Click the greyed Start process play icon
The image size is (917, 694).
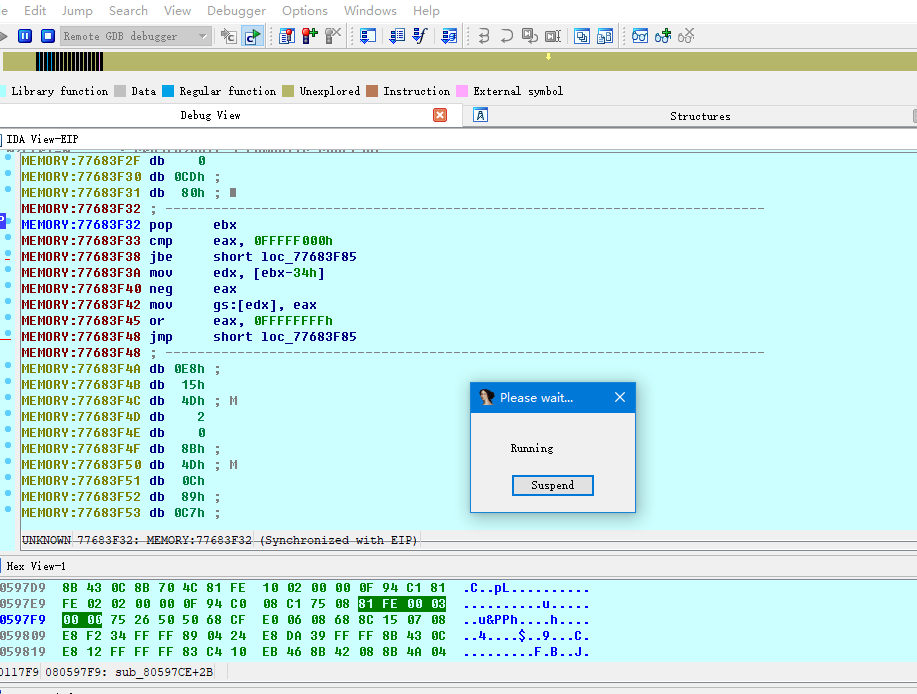pos(4,36)
